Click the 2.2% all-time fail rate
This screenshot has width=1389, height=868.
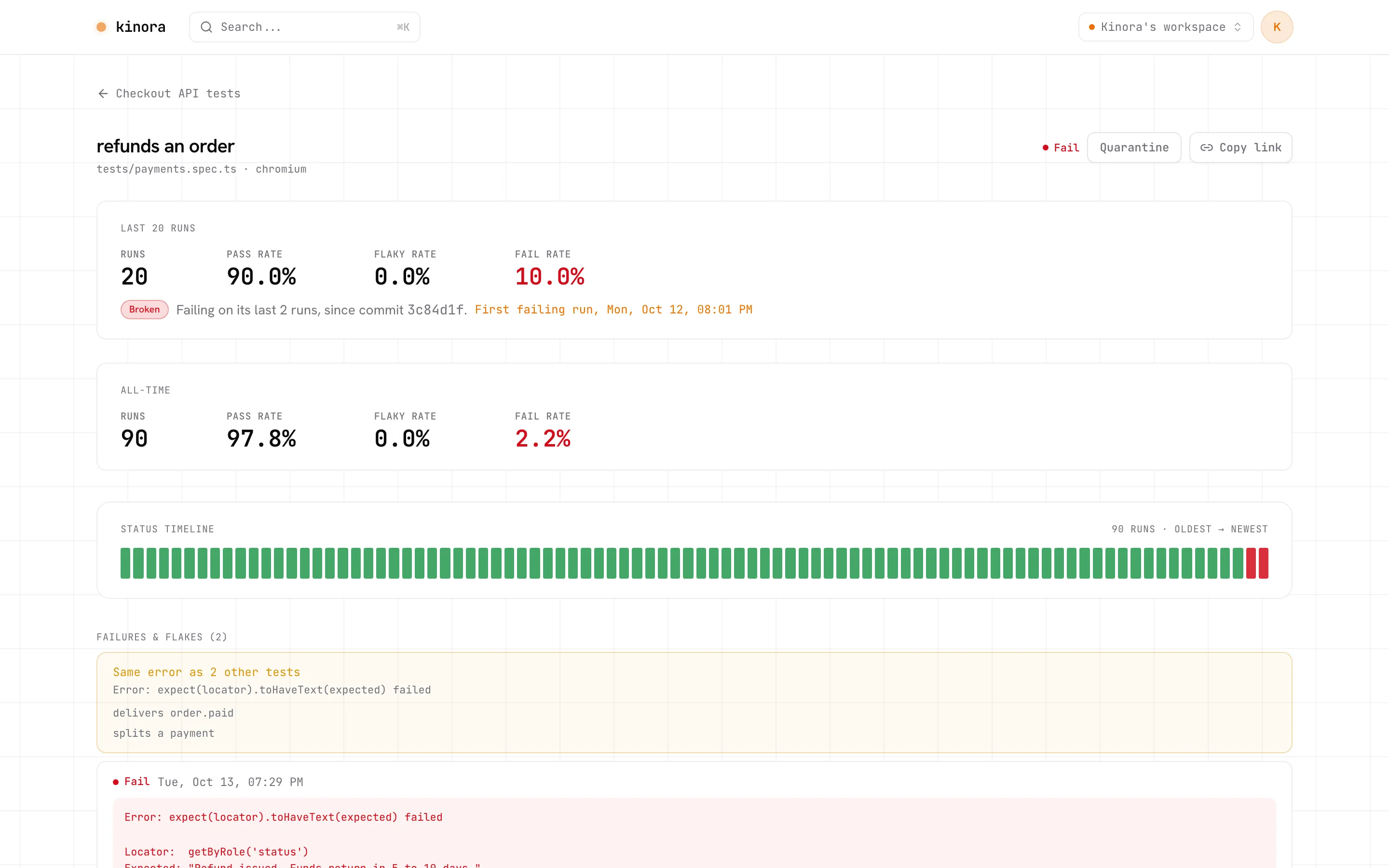(x=543, y=439)
